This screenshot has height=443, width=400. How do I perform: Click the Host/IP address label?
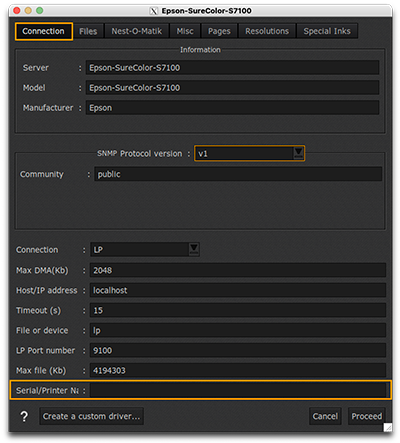47,290
